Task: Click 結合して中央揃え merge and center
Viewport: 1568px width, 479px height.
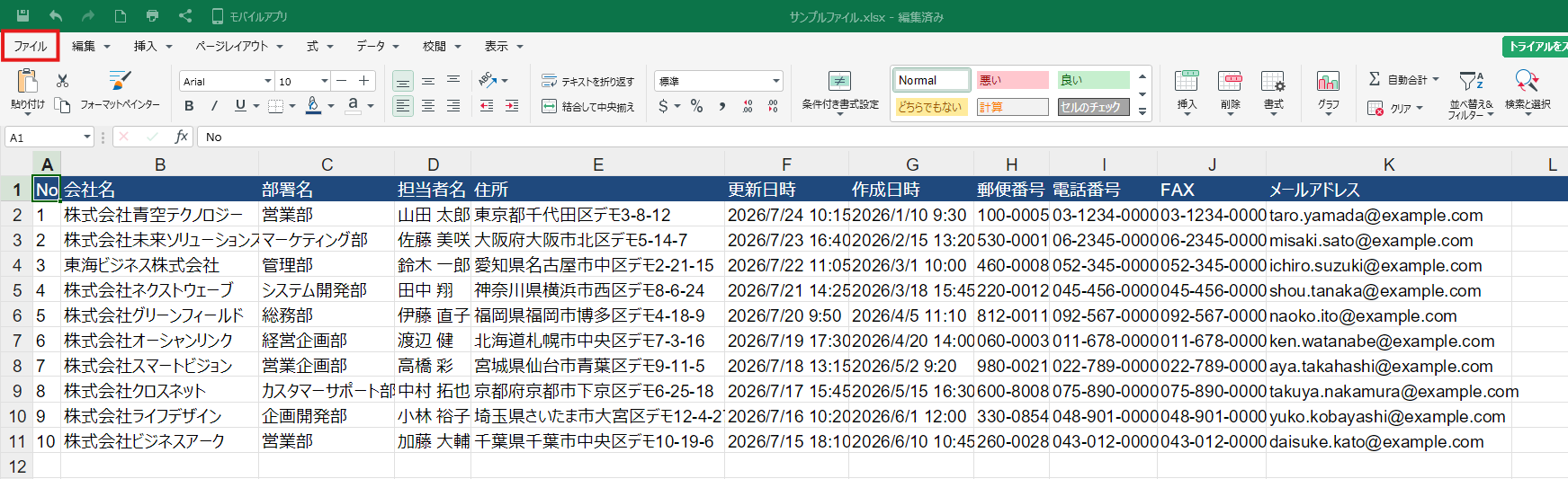Action: tap(587, 106)
